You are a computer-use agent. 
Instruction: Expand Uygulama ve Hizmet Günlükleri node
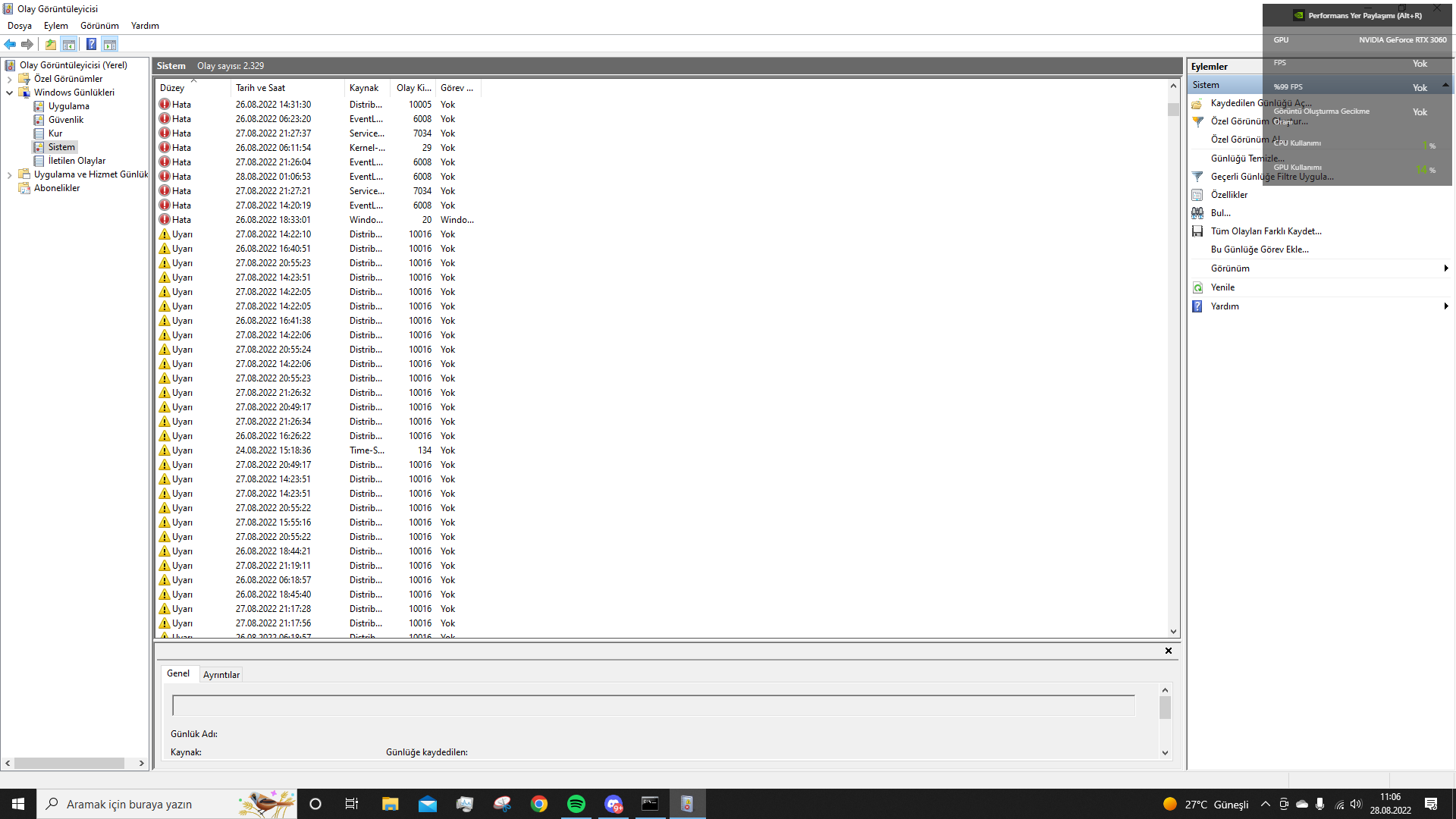9,174
